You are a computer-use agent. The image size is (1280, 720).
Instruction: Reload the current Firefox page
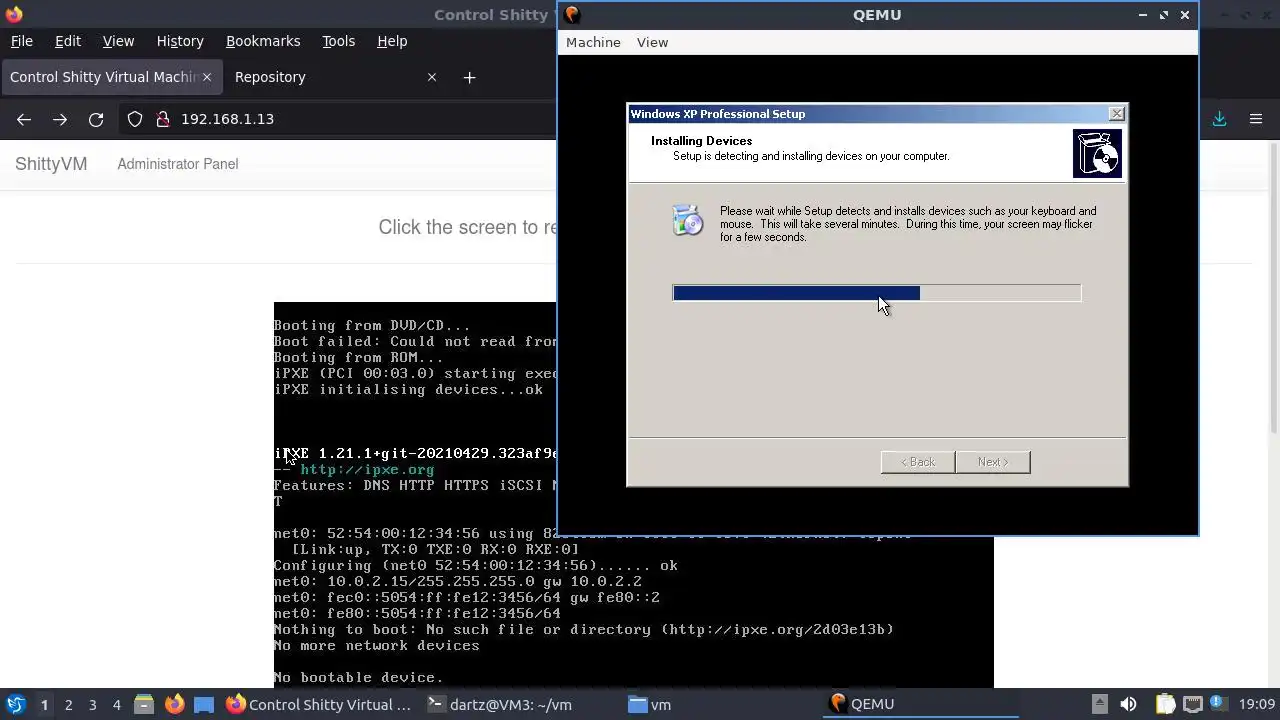(96, 119)
